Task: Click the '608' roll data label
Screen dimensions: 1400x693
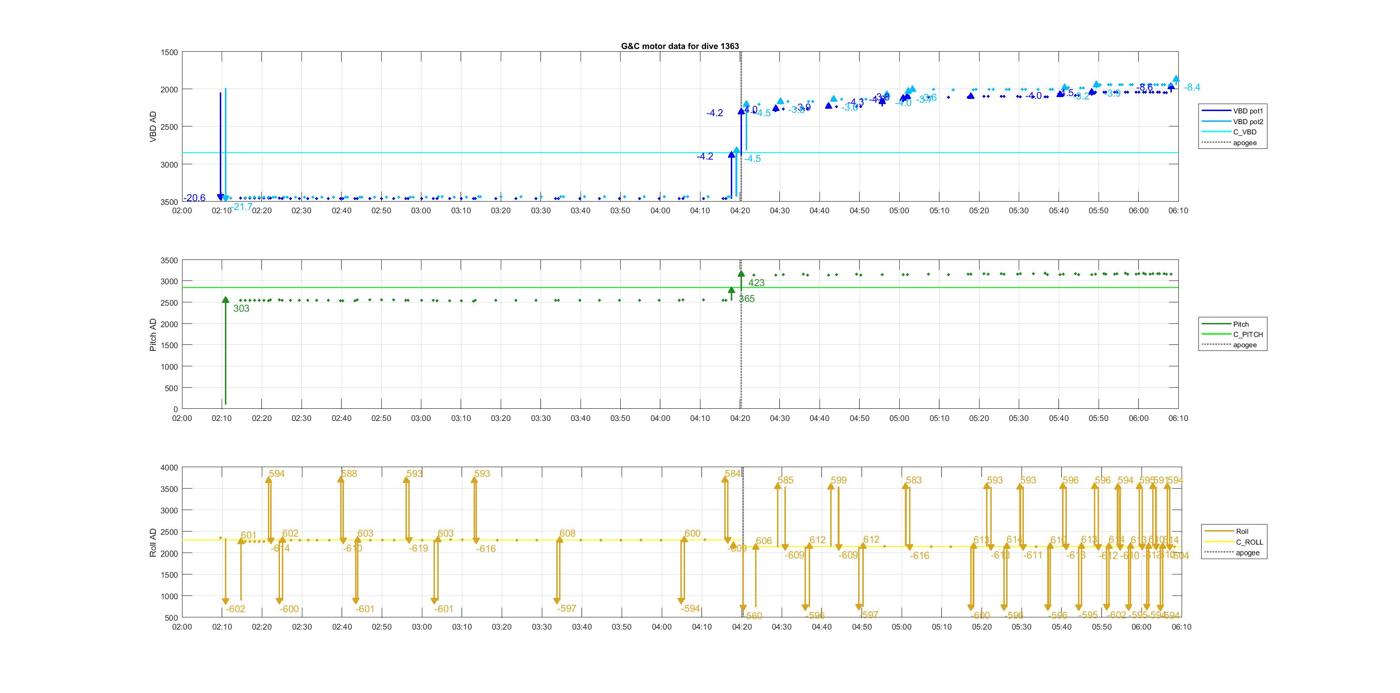Action: coord(567,534)
